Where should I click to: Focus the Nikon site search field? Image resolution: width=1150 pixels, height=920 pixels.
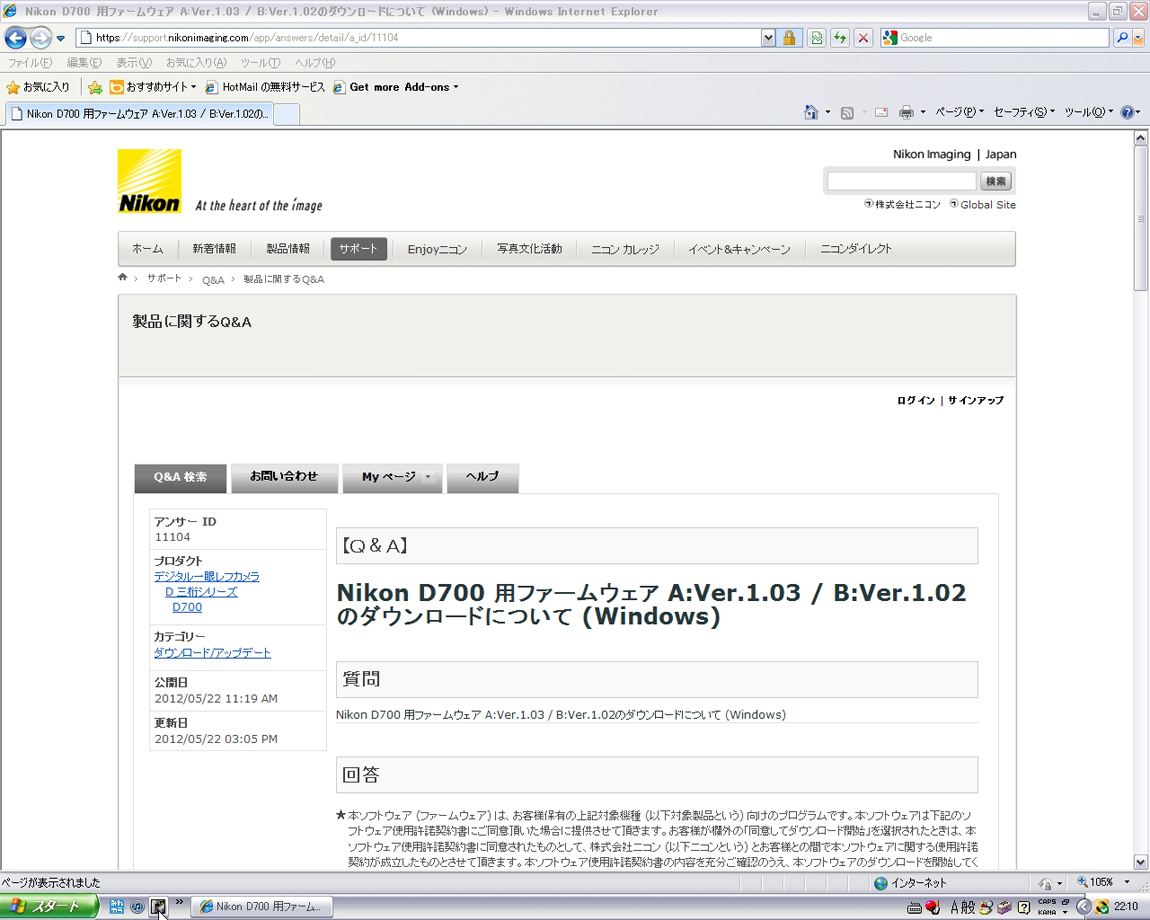pos(901,181)
